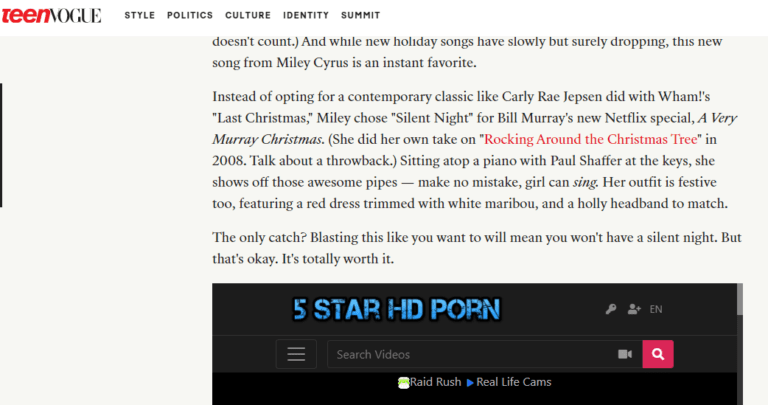Follow the Rocking Around the Christmas Tree link
Image resolution: width=768 pixels, height=405 pixels.
[591, 140]
